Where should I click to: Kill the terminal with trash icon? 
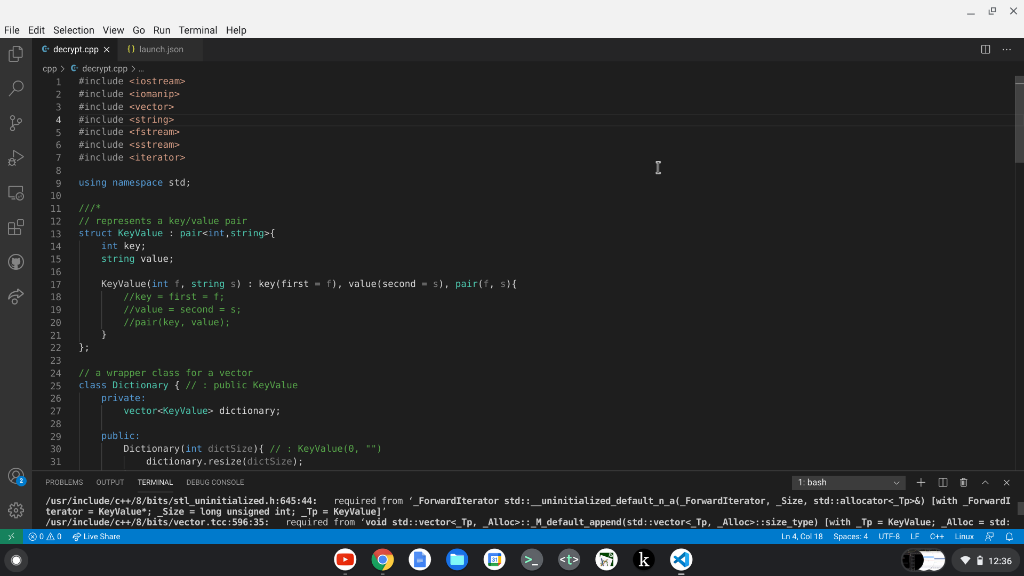pyautogui.click(x=963, y=483)
